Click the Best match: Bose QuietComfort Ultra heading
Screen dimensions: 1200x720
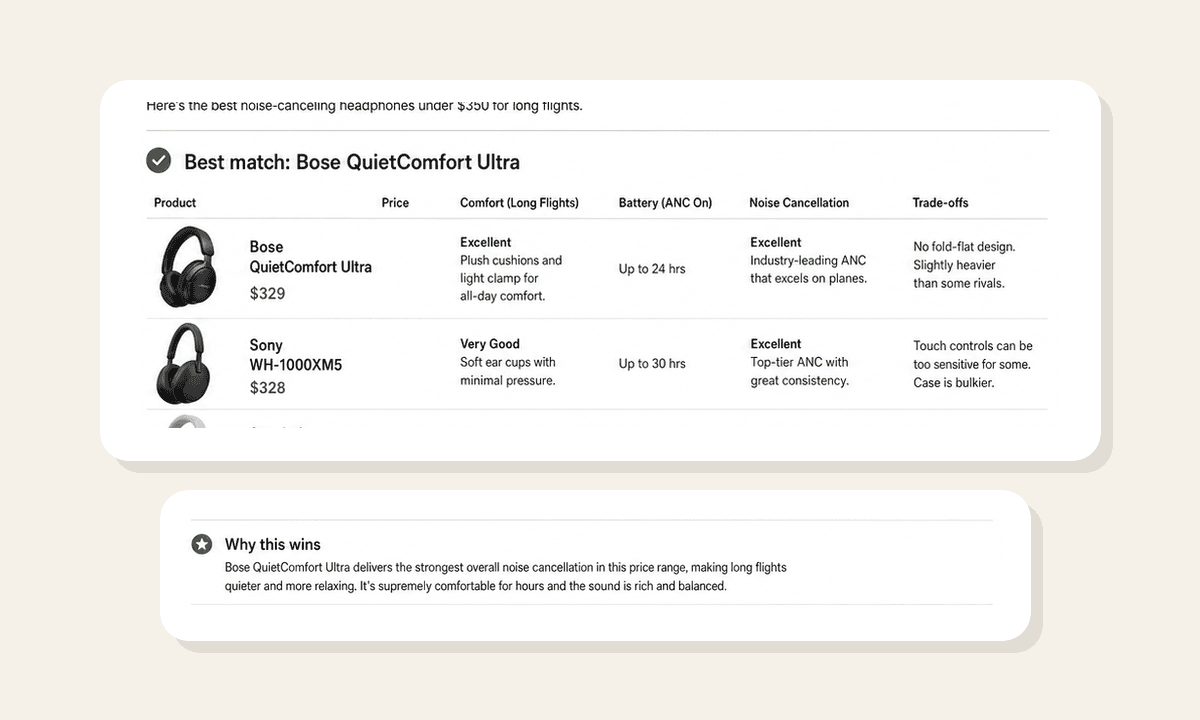pyautogui.click(x=352, y=162)
